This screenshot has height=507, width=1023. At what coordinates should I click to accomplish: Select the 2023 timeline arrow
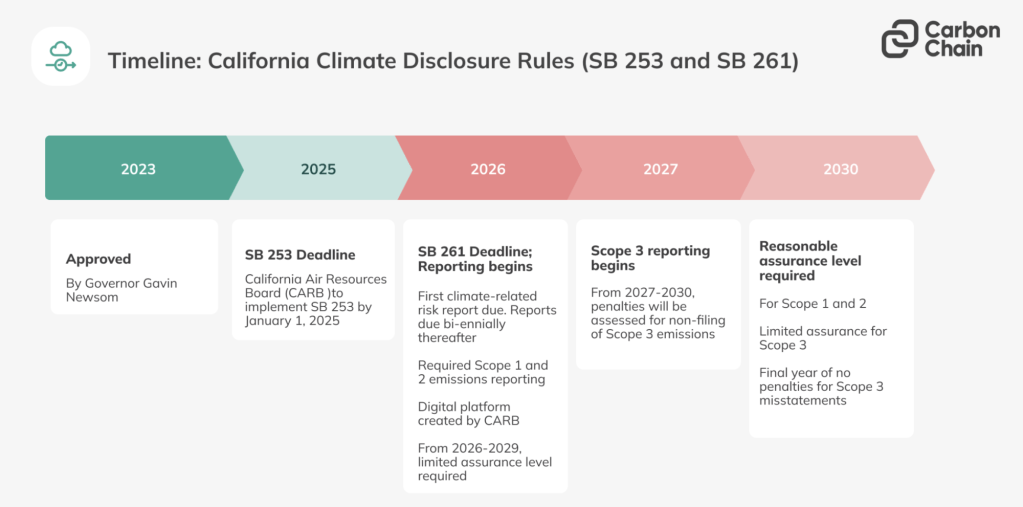point(144,168)
